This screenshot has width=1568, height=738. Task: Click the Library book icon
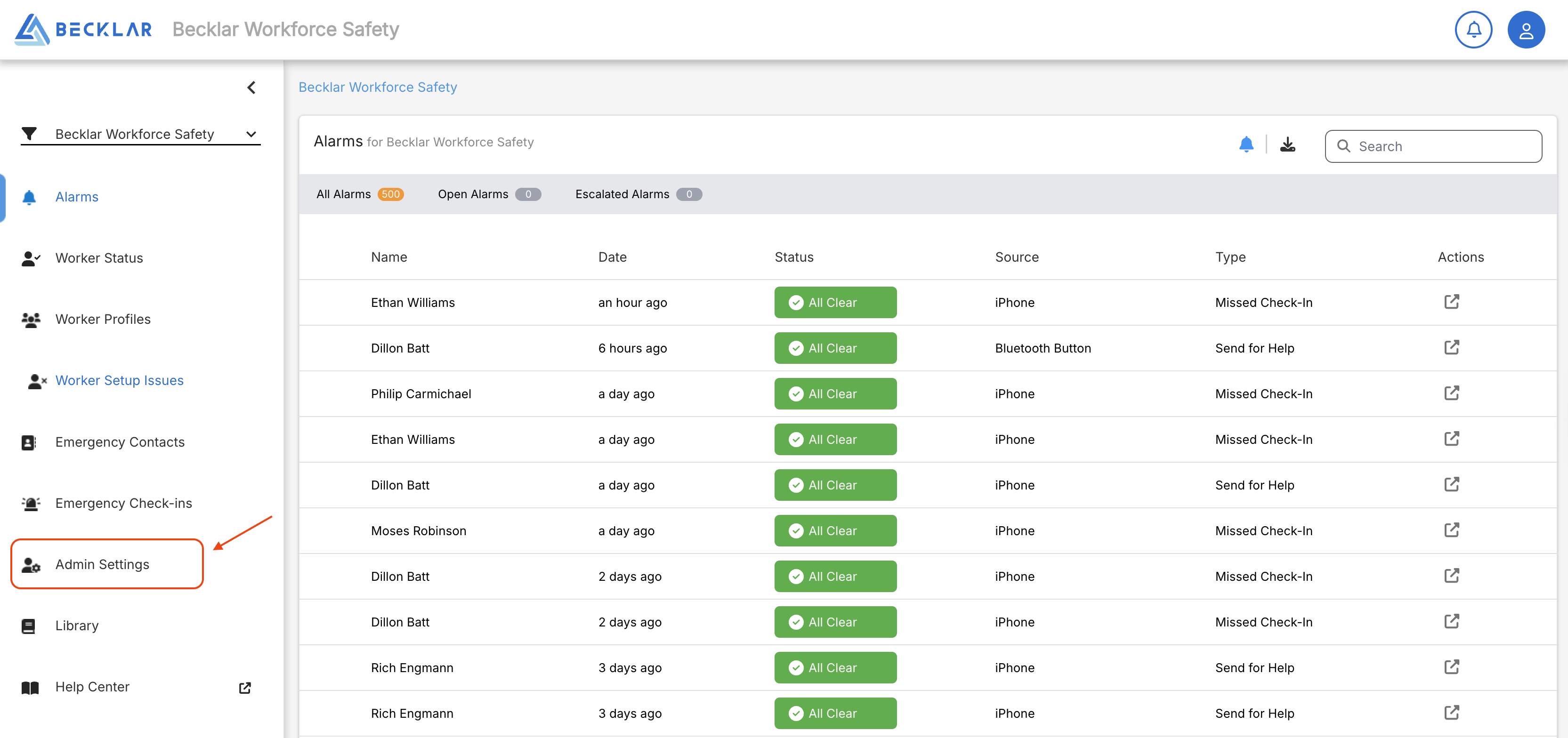click(29, 626)
